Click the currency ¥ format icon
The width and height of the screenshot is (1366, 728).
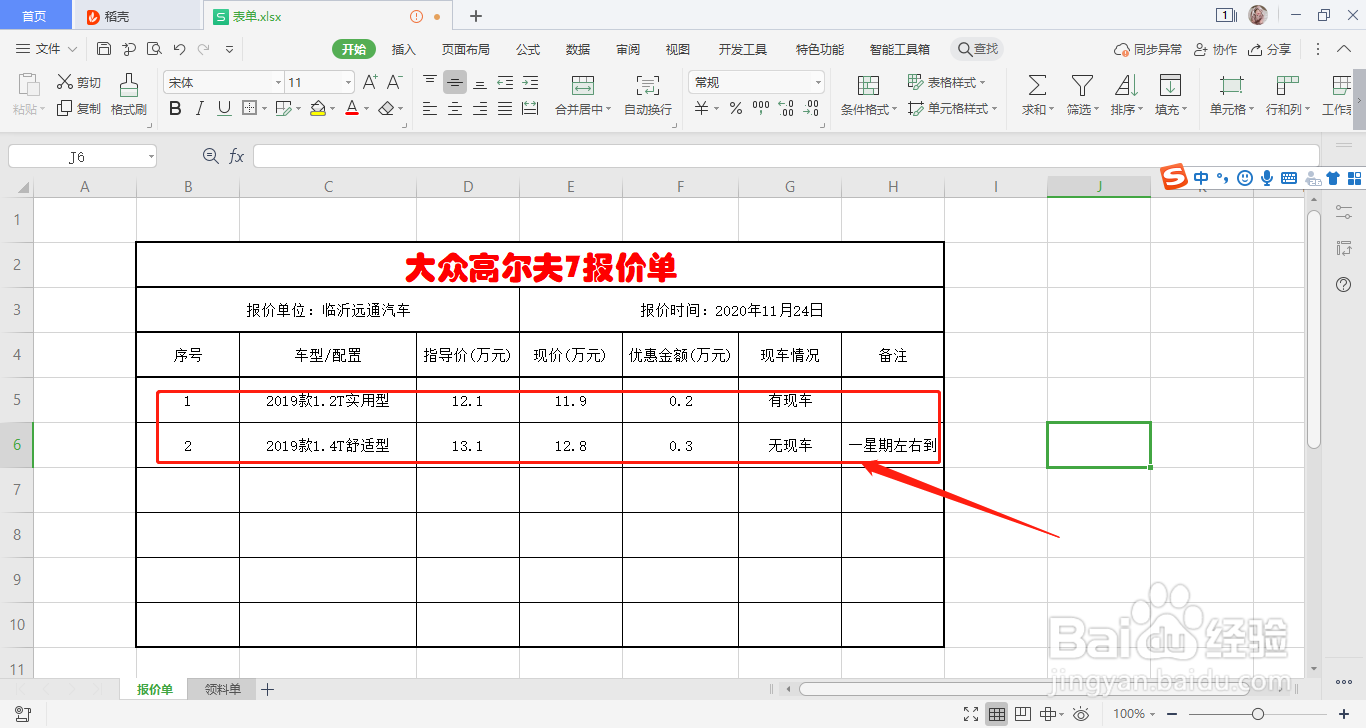point(702,108)
